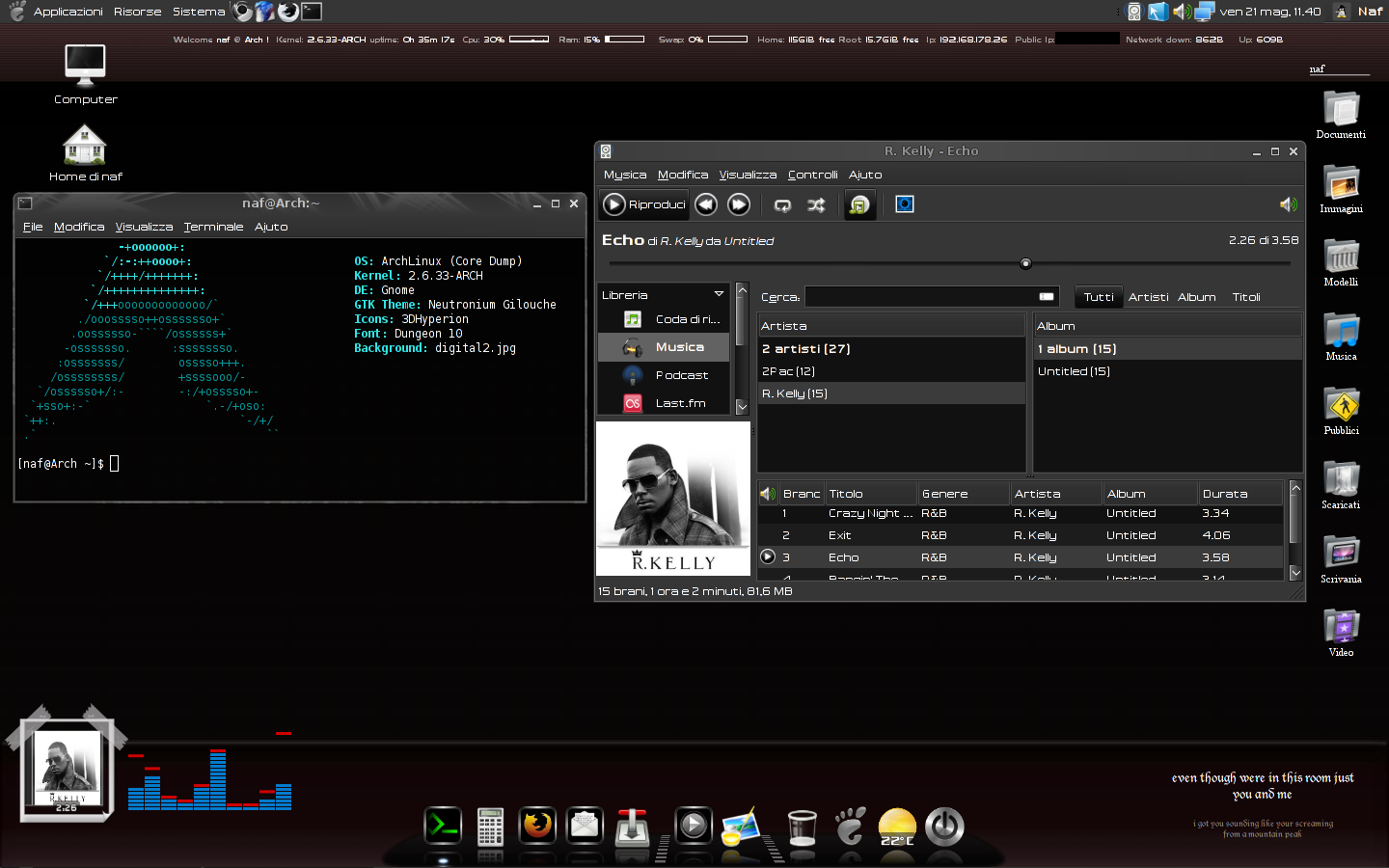1389x868 pixels.
Task: Open Visualizza menu in Rhythmbox
Action: click(748, 175)
